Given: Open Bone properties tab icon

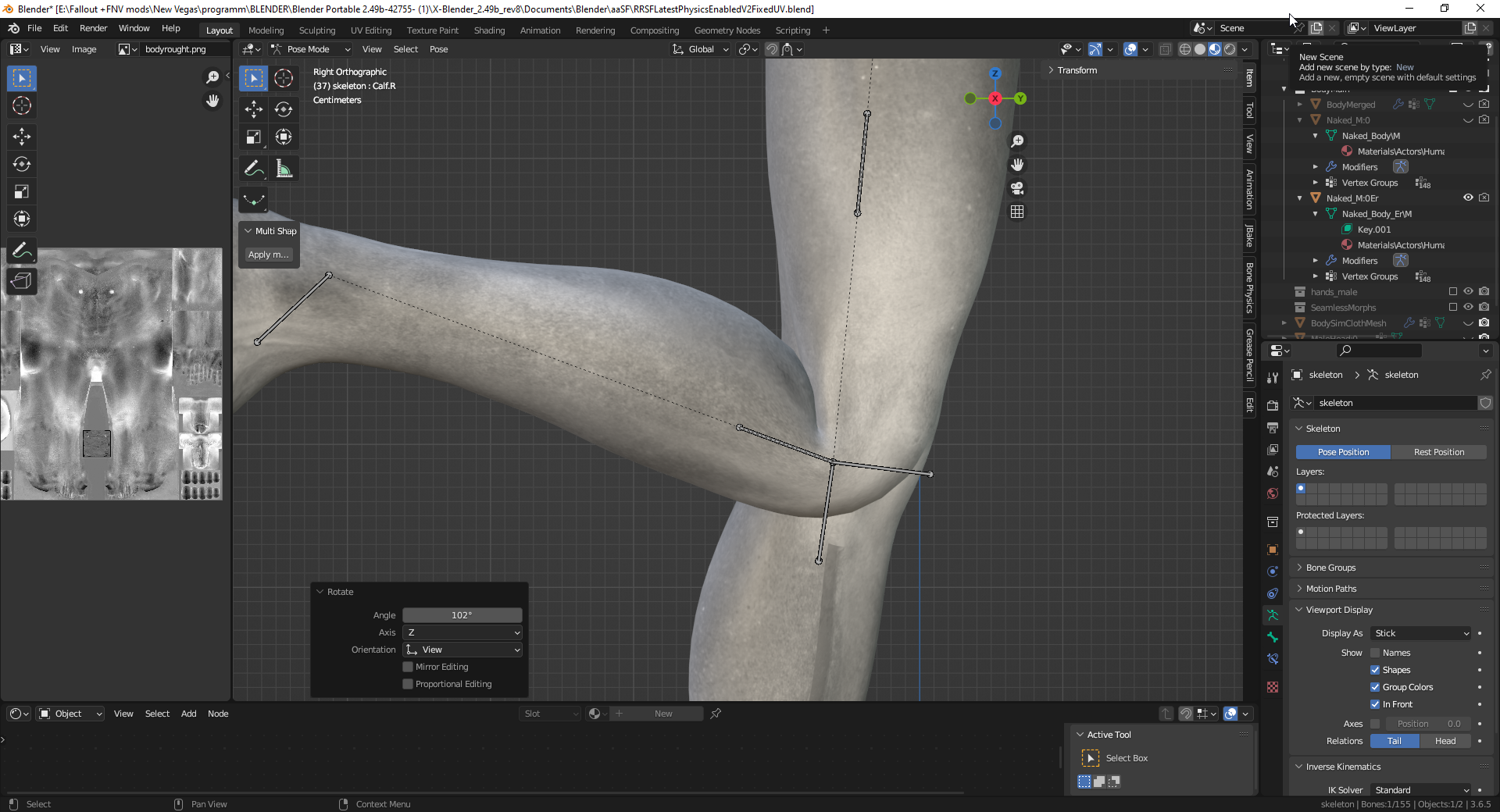Looking at the screenshot, I should pyautogui.click(x=1273, y=637).
